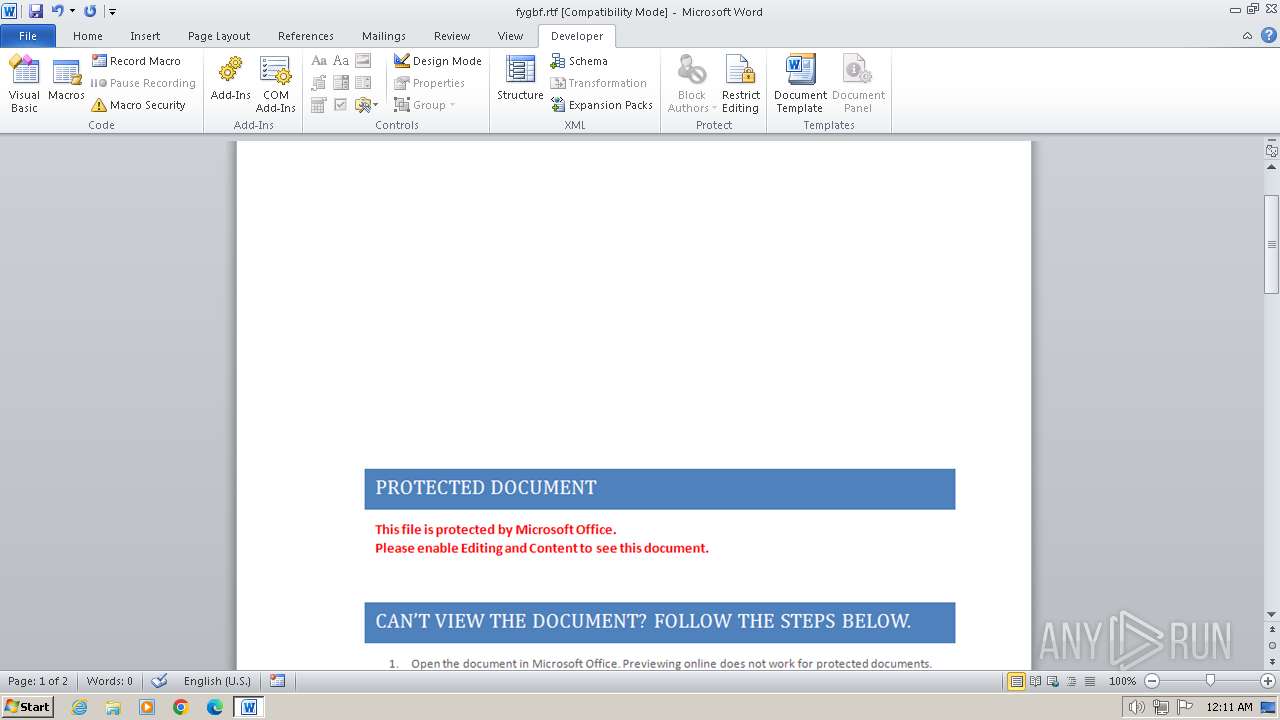This screenshot has width=1280, height=720.
Task: Click macro recording status bar icon
Action: coord(277,681)
